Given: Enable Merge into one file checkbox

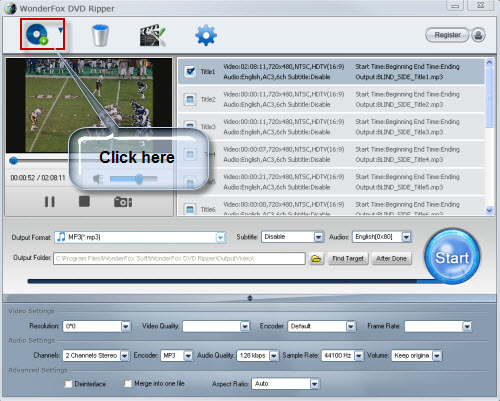Looking at the screenshot, I should coord(128,383).
